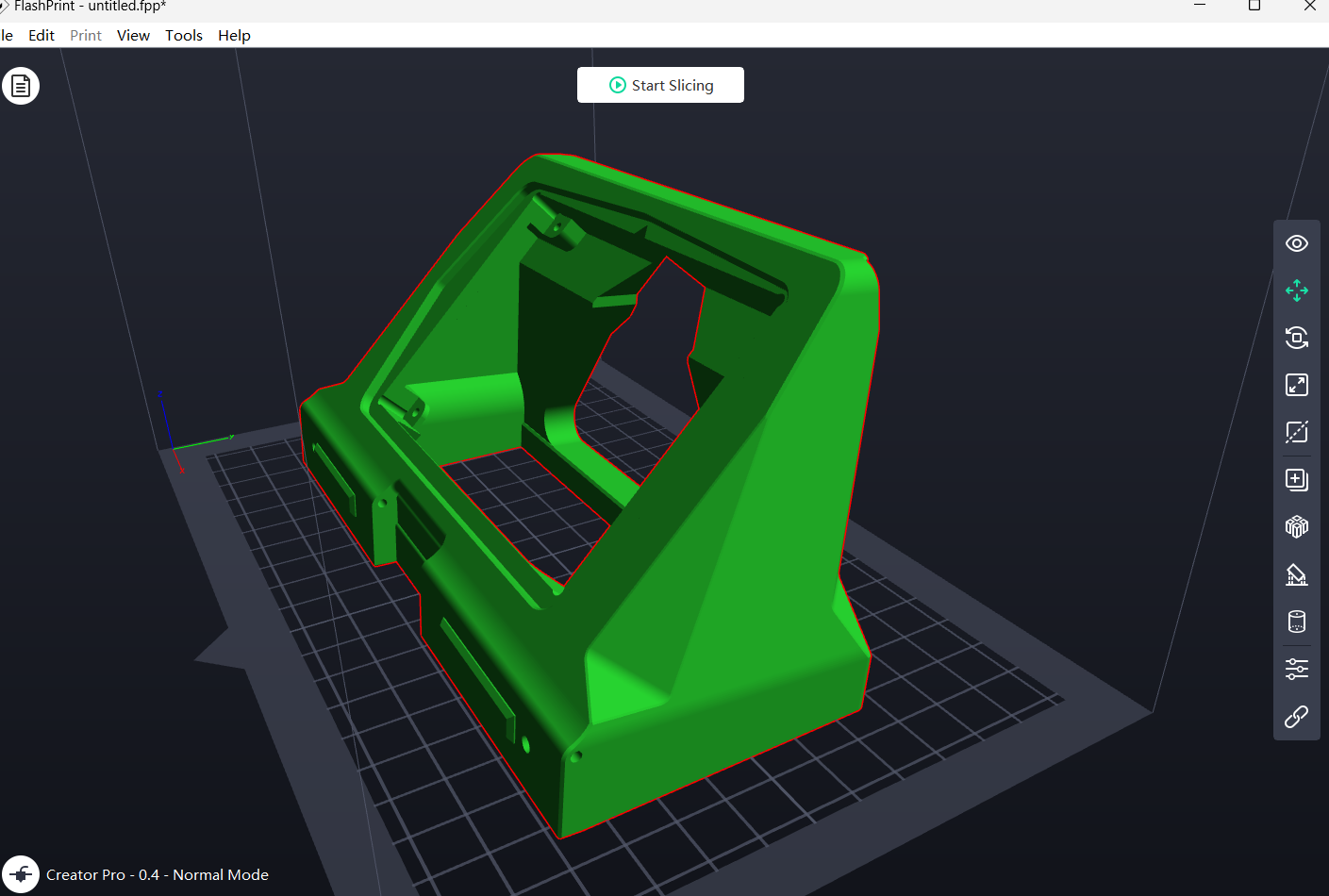This screenshot has width=1329, height=896.
Task: Click the Duplicate plus icon
Action: pos(1297,480)
